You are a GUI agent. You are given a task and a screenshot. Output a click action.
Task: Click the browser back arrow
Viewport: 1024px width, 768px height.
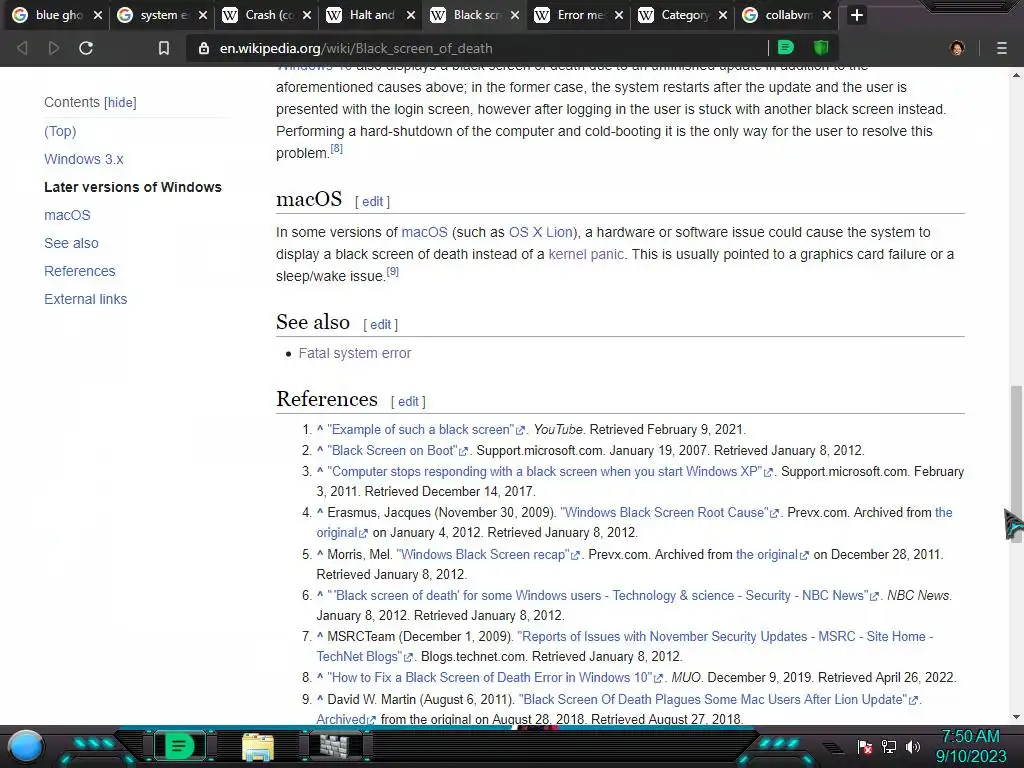22,48
